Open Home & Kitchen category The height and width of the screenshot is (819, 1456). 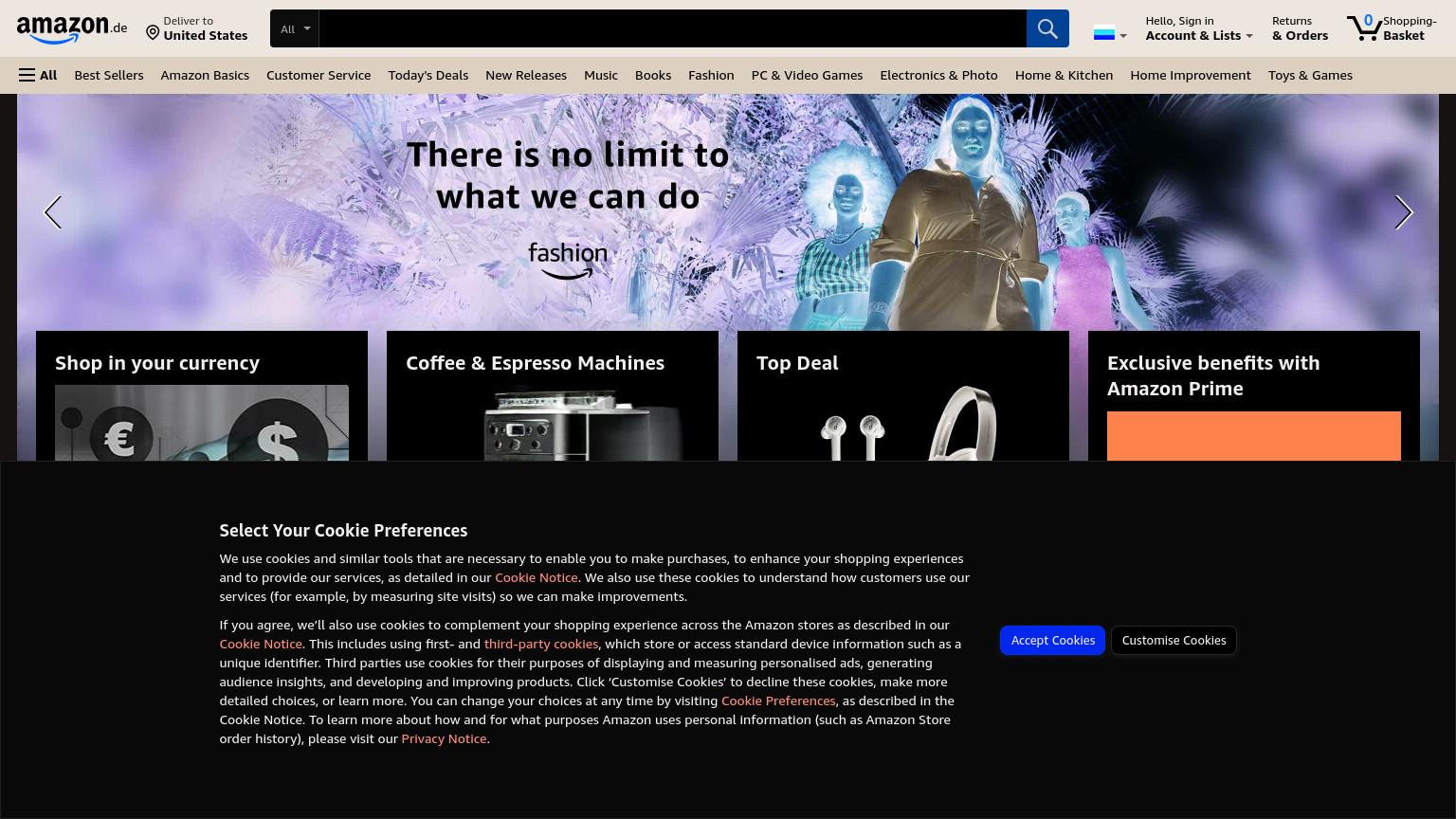[x=1064, y=75]
